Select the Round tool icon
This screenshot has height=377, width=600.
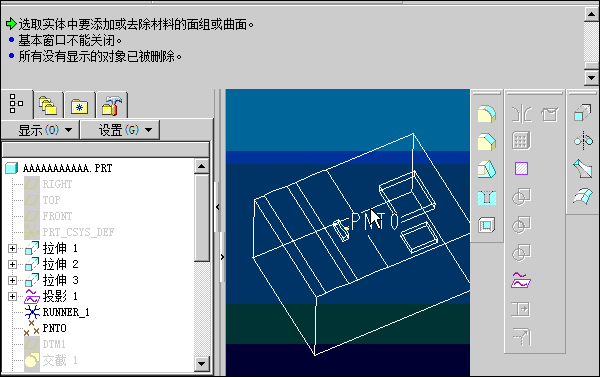coord(487,114)
